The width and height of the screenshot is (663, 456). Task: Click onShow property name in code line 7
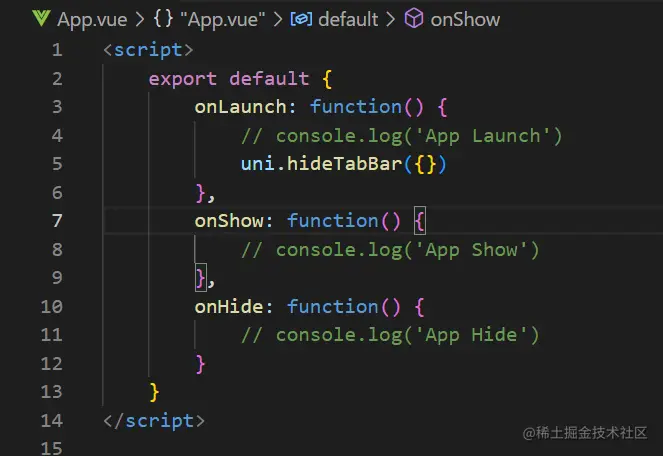tap(229, 221)
